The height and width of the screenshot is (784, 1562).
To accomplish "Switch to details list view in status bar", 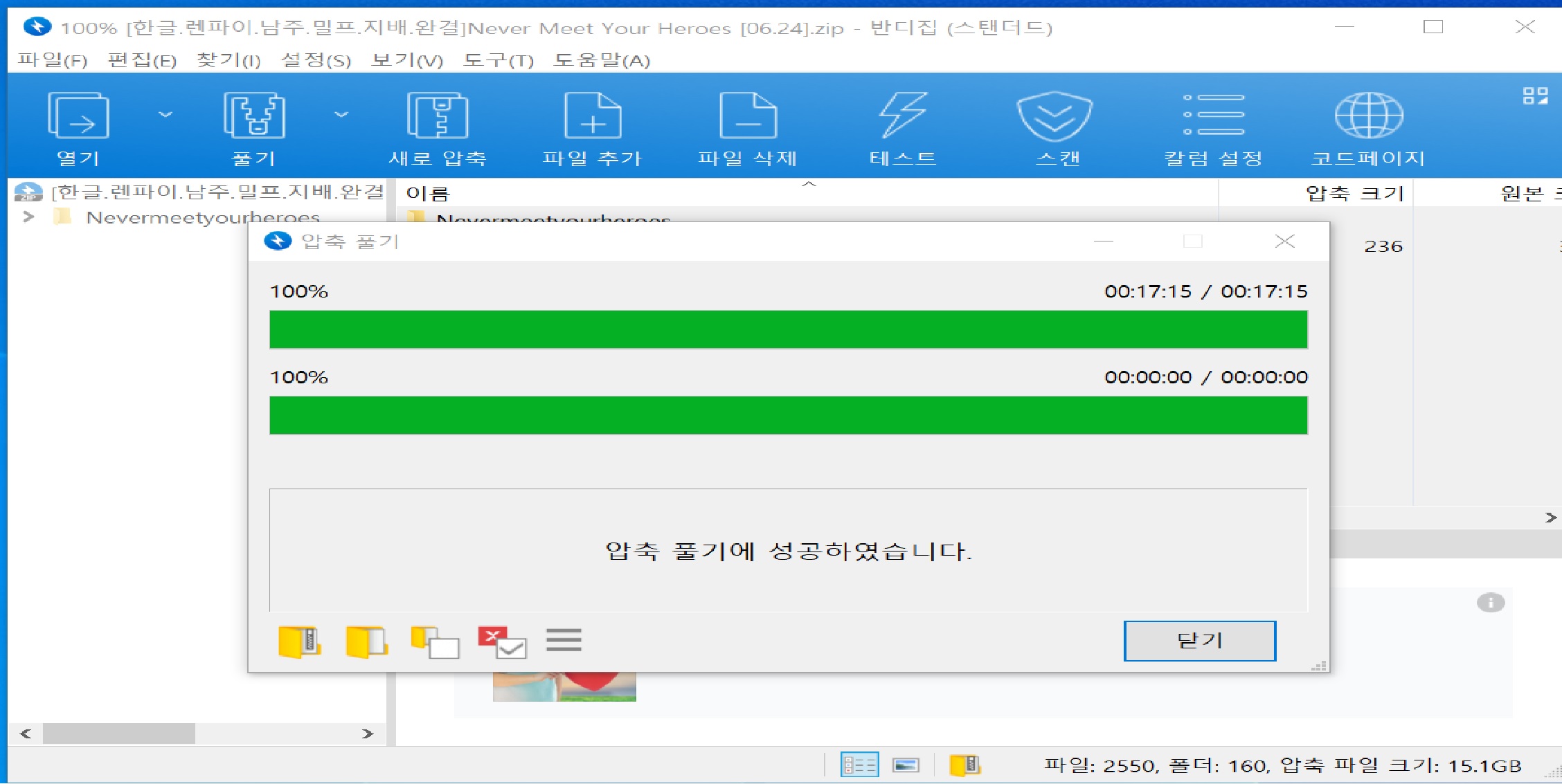I will (859, 765).
